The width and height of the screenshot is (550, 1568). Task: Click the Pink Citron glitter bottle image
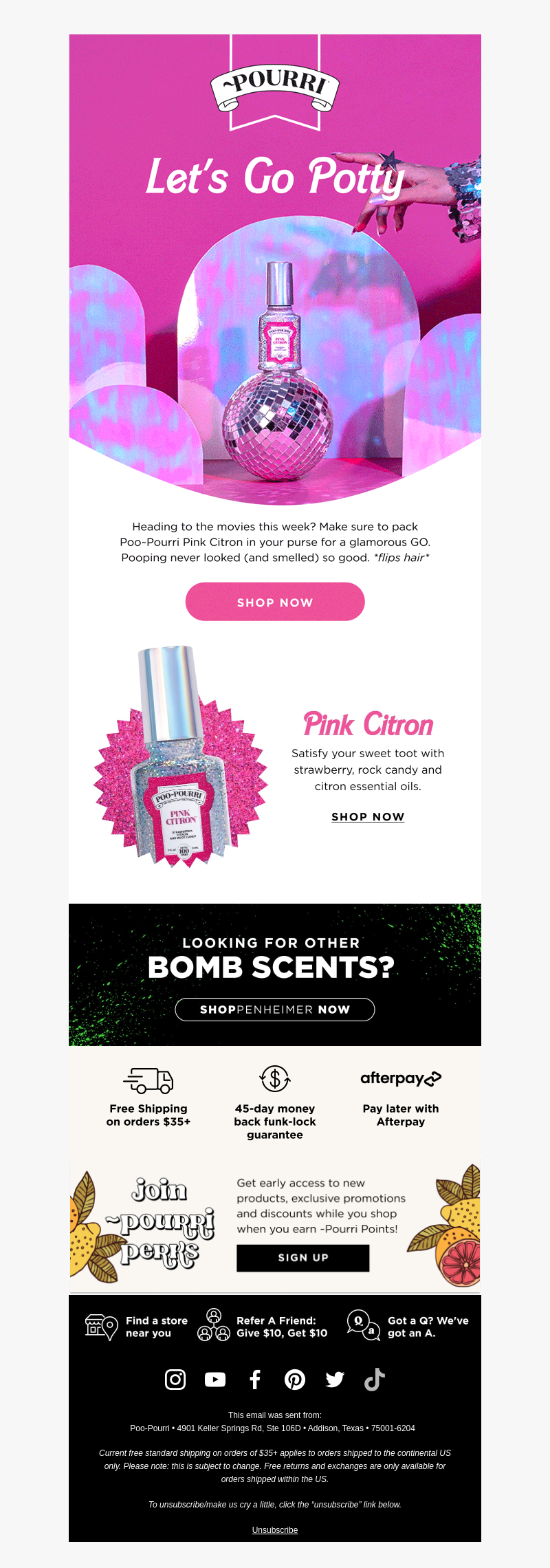click(x=180, y=756)
